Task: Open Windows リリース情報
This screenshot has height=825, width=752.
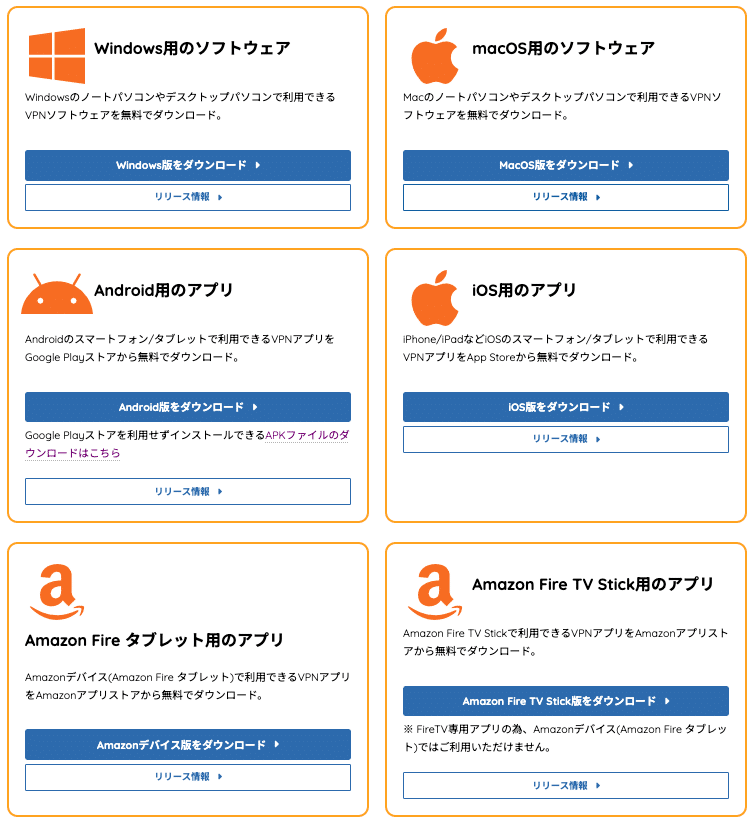Action: point(188,197)
